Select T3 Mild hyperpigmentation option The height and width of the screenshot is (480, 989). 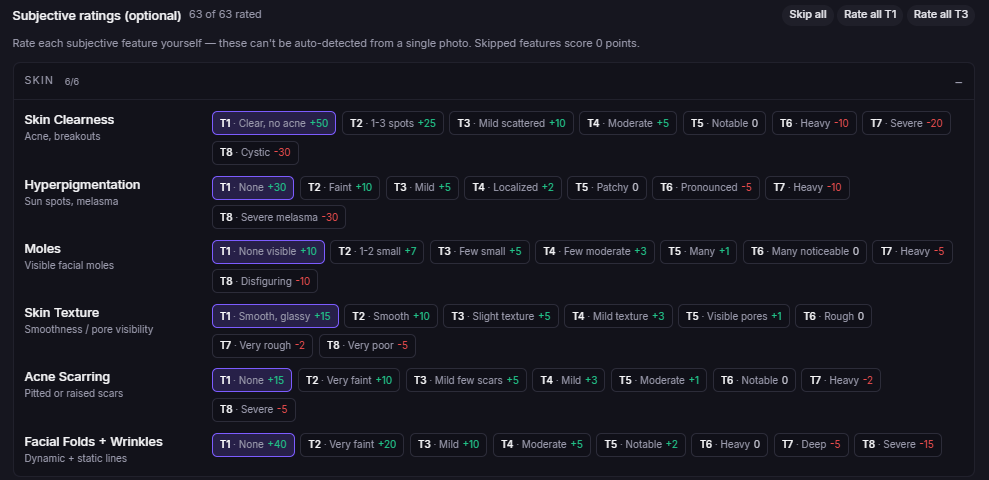(423, 188)
